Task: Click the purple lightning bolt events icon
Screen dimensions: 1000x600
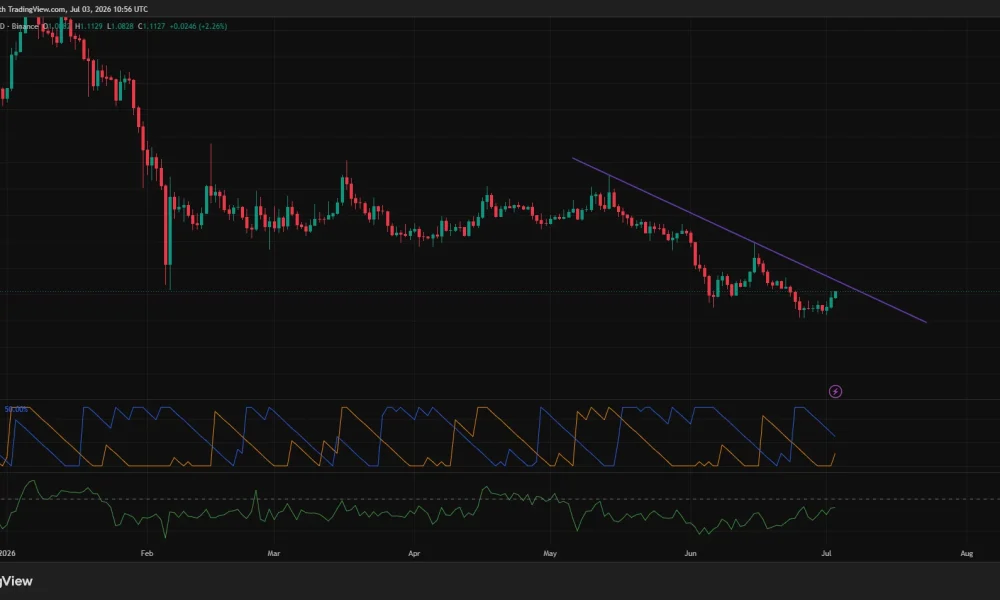Action: point(835,391)
